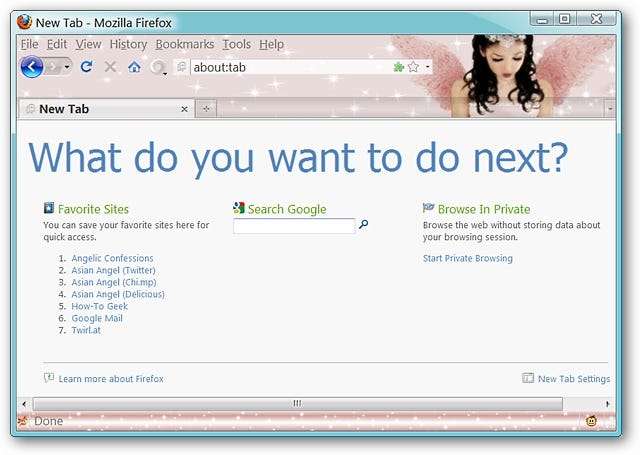Open the back/forward history dropdown arrow
Image resolution: width=640 pixels, height=455 pixels.
tap(67, 67)
